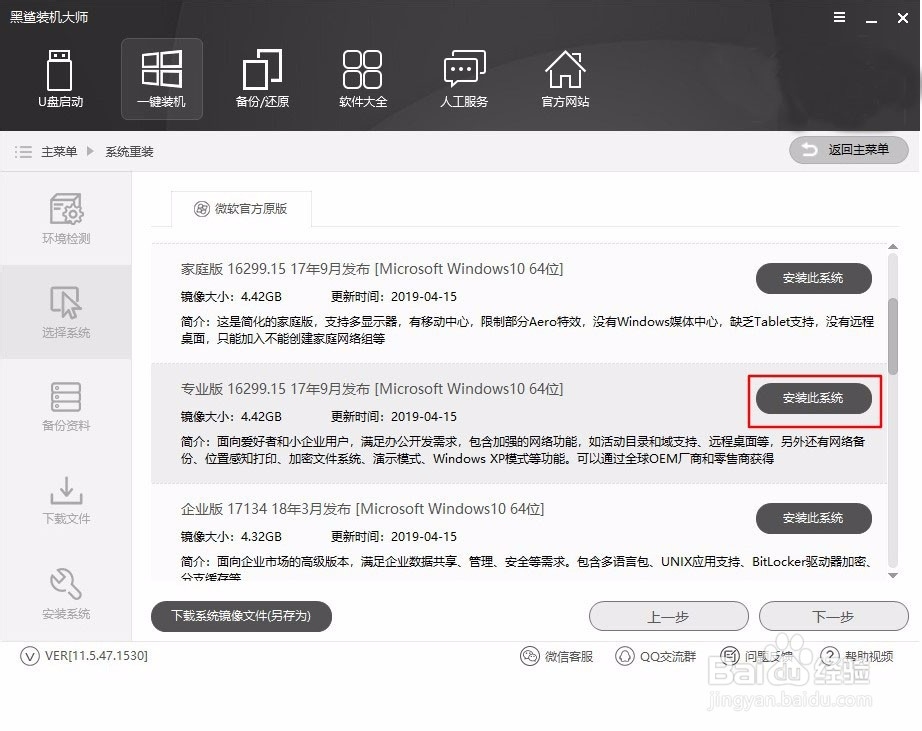922x731 pixels.
Task: Click the 黑鲨装机大师 window title
Action: pyautogui.click(x=49, y=17)
